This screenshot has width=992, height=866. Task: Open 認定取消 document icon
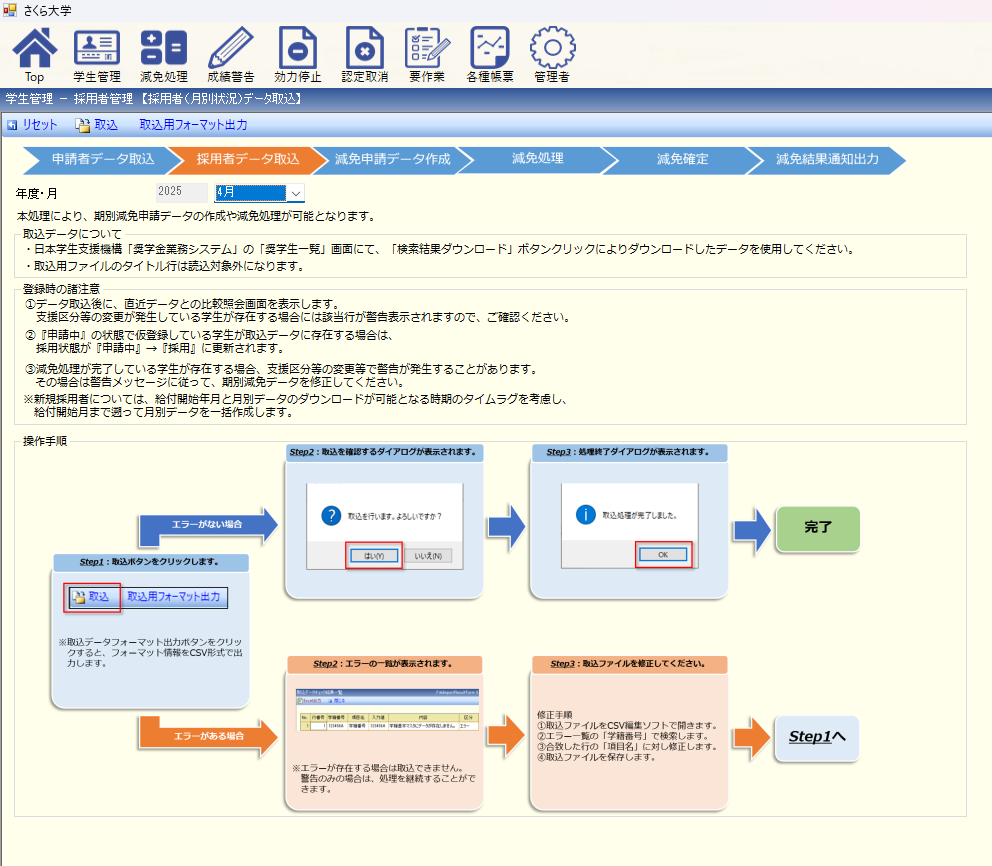[365, 55]
